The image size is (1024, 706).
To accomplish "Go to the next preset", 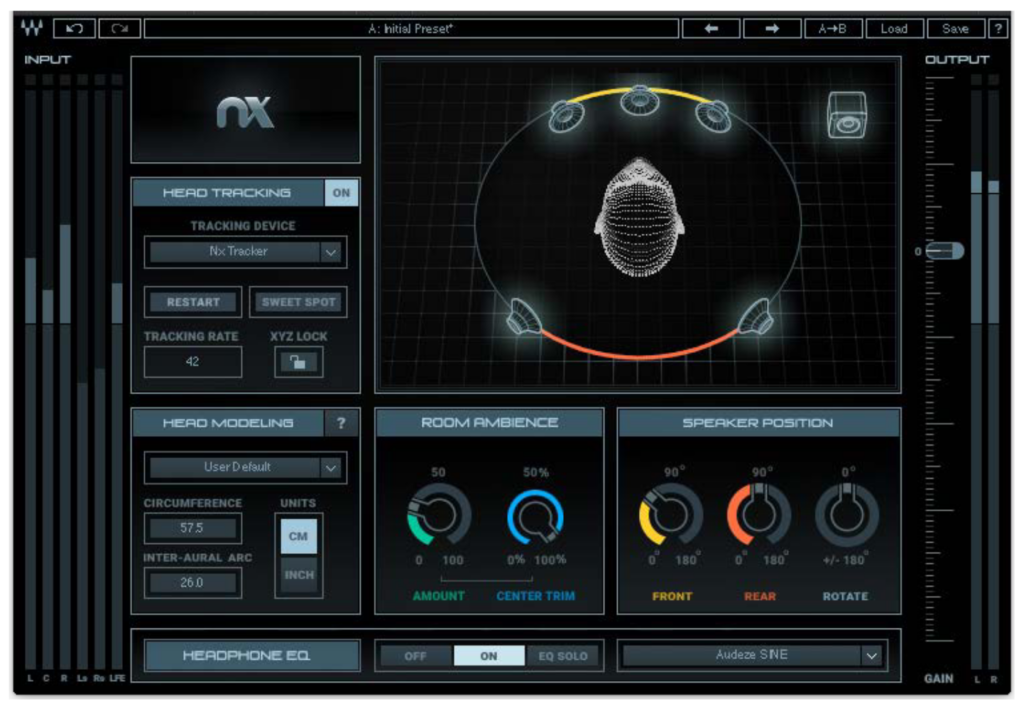I will click(772, 29).
